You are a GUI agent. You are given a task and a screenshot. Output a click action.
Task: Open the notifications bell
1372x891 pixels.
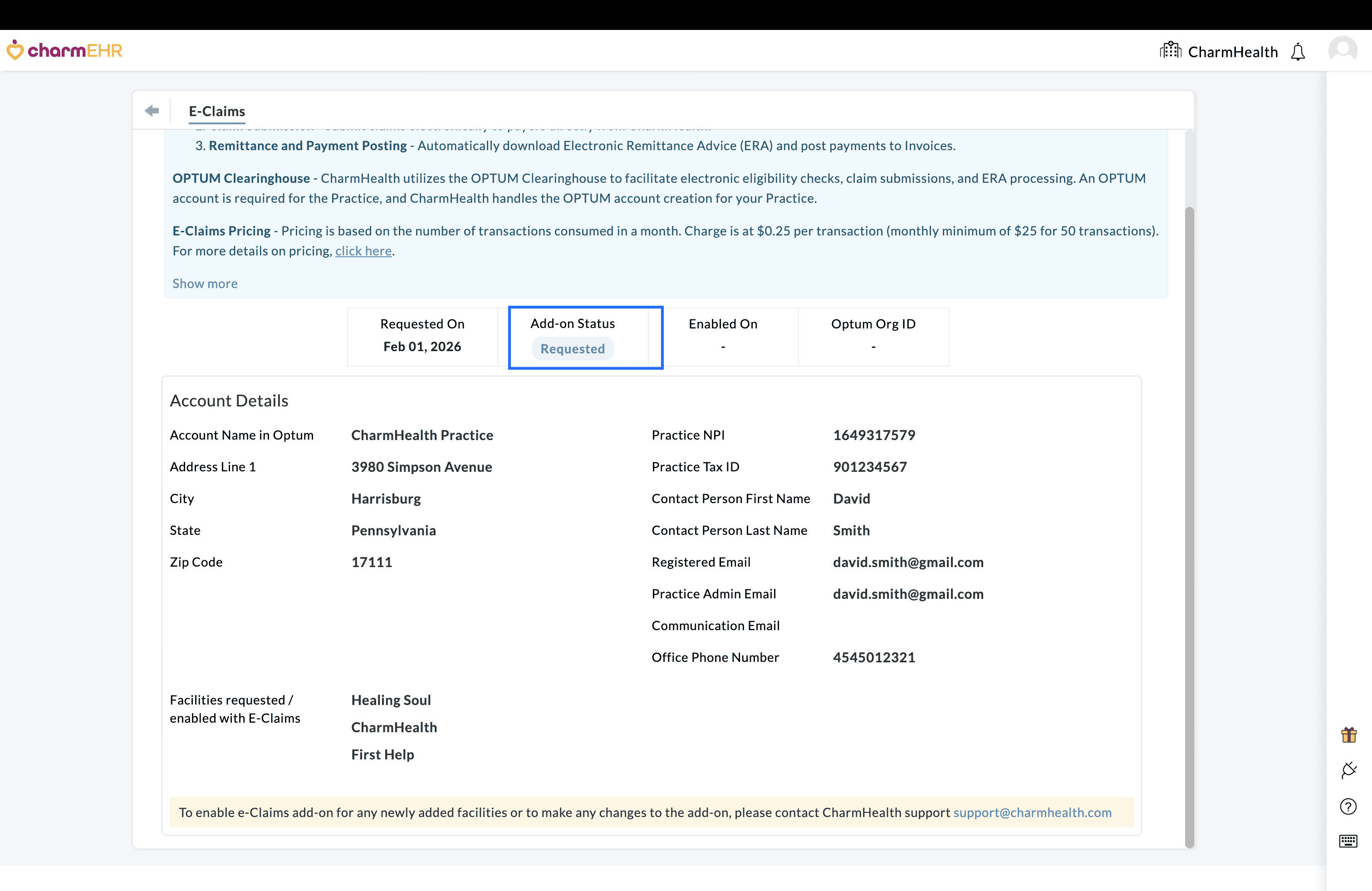click(1298, 52)
